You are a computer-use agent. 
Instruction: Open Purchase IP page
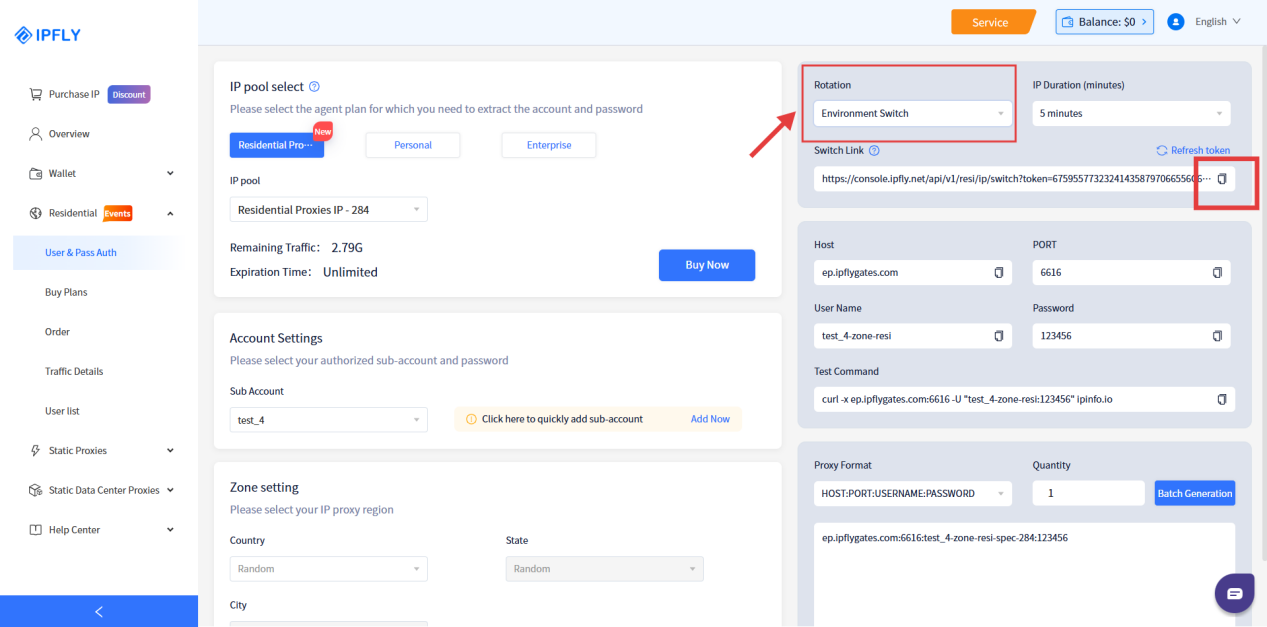click(x=74, y=95)
